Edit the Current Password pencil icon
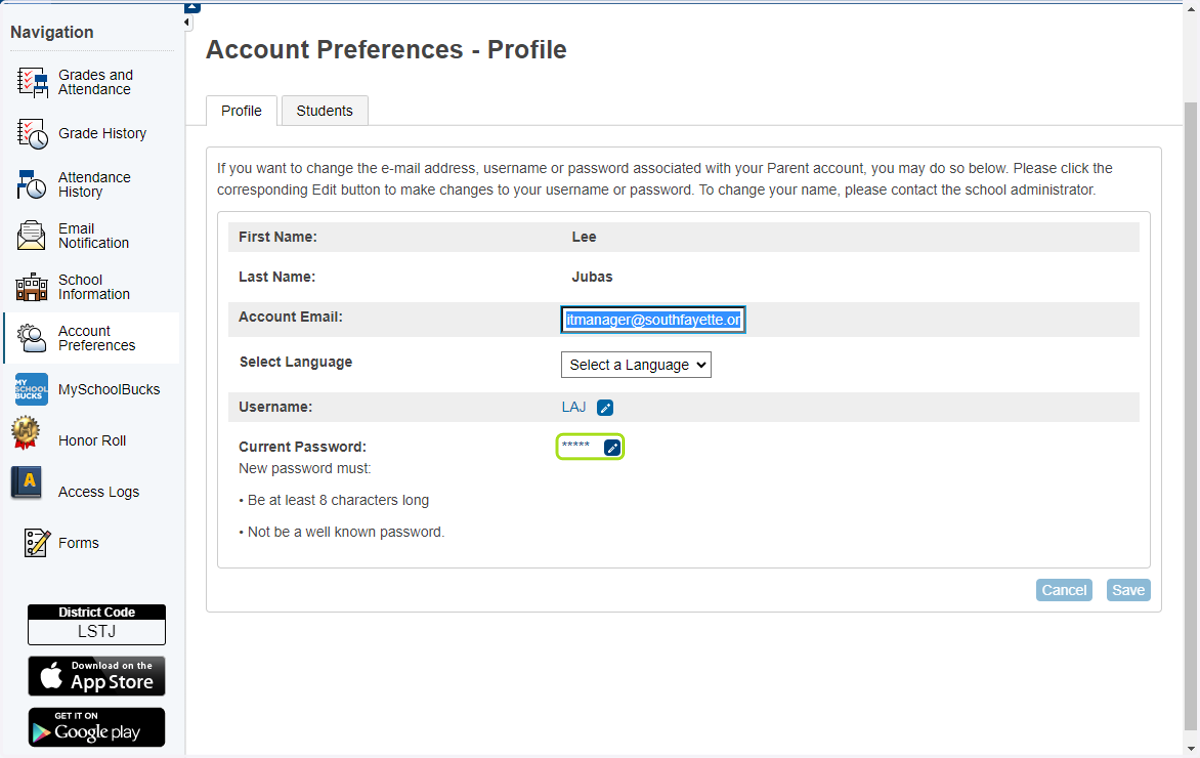Image resolution: width=1200 pixels, height=758 pixels. [612, 447]
